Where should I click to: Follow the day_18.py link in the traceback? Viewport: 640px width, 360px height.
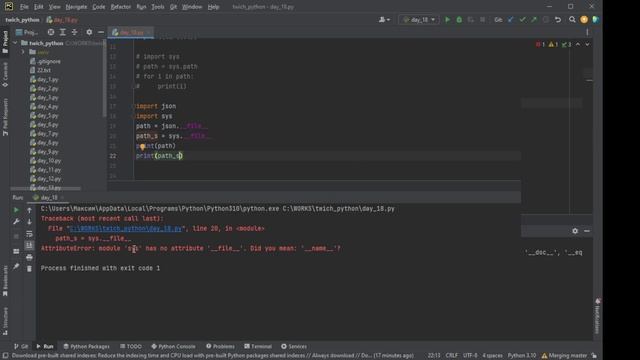click(126, 229)
